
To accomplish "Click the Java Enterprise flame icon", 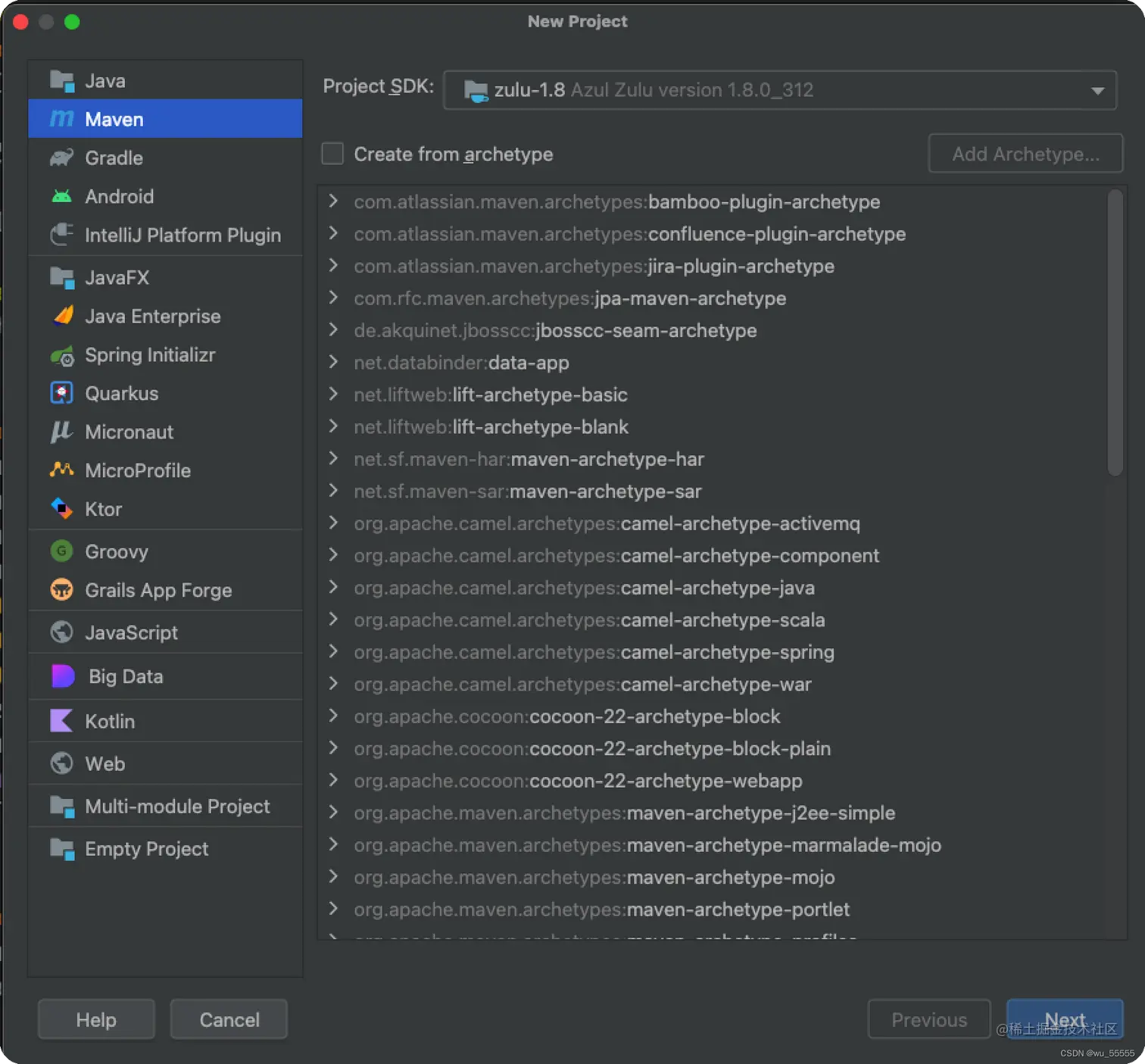I will (x=64, y=316).
